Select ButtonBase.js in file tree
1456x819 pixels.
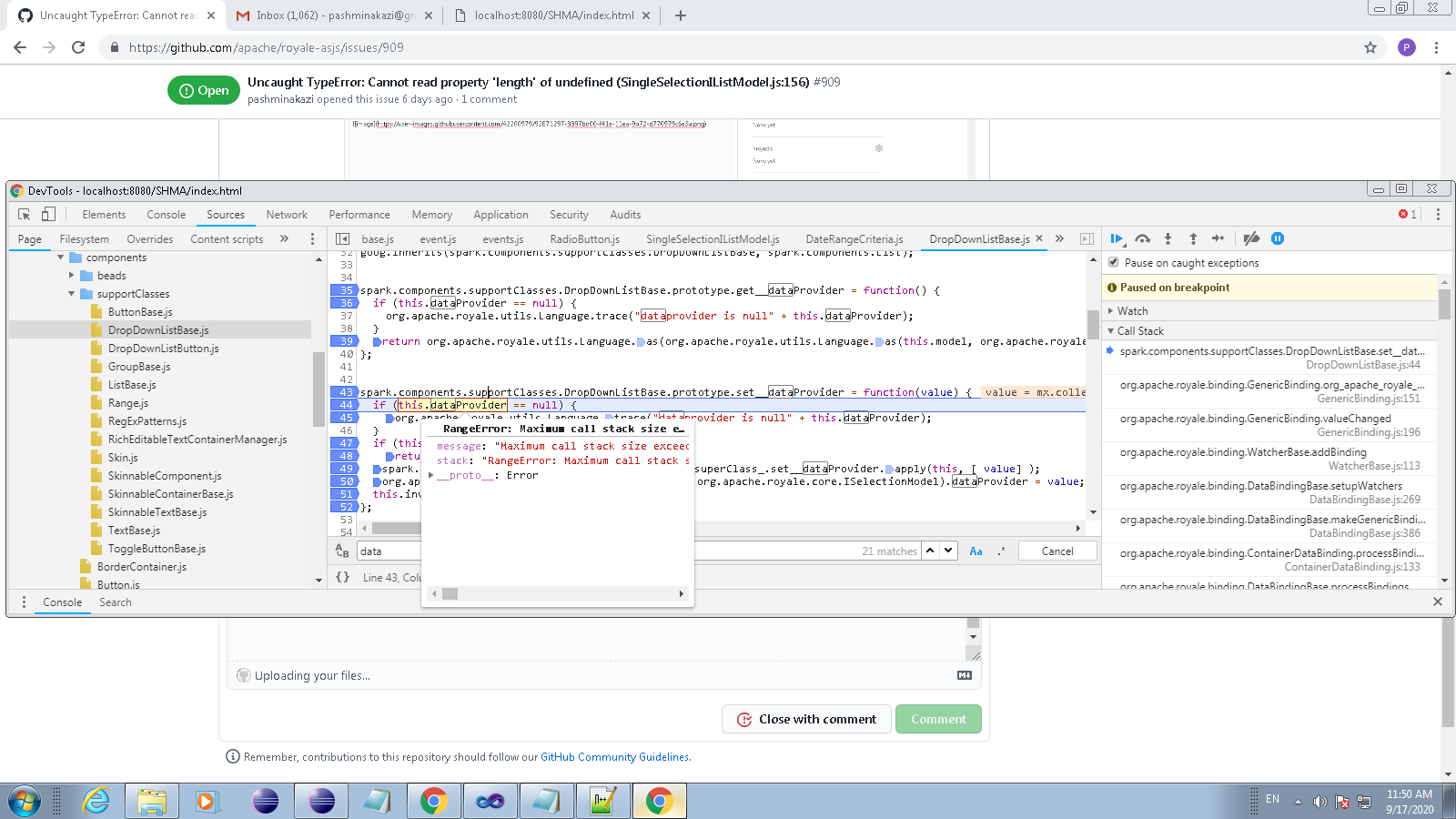pos(140,312)
